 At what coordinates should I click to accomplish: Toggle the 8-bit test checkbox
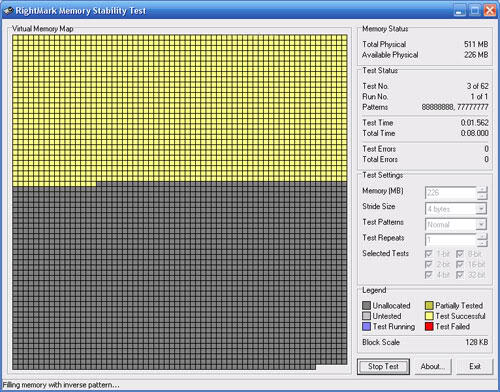click(x=460, y=254)
